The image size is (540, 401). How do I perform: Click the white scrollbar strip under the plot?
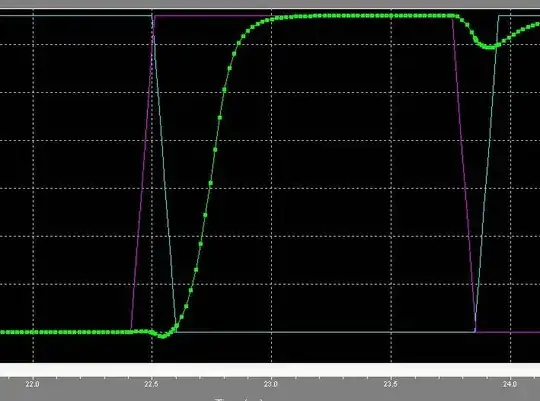click(x=270, y=370)
